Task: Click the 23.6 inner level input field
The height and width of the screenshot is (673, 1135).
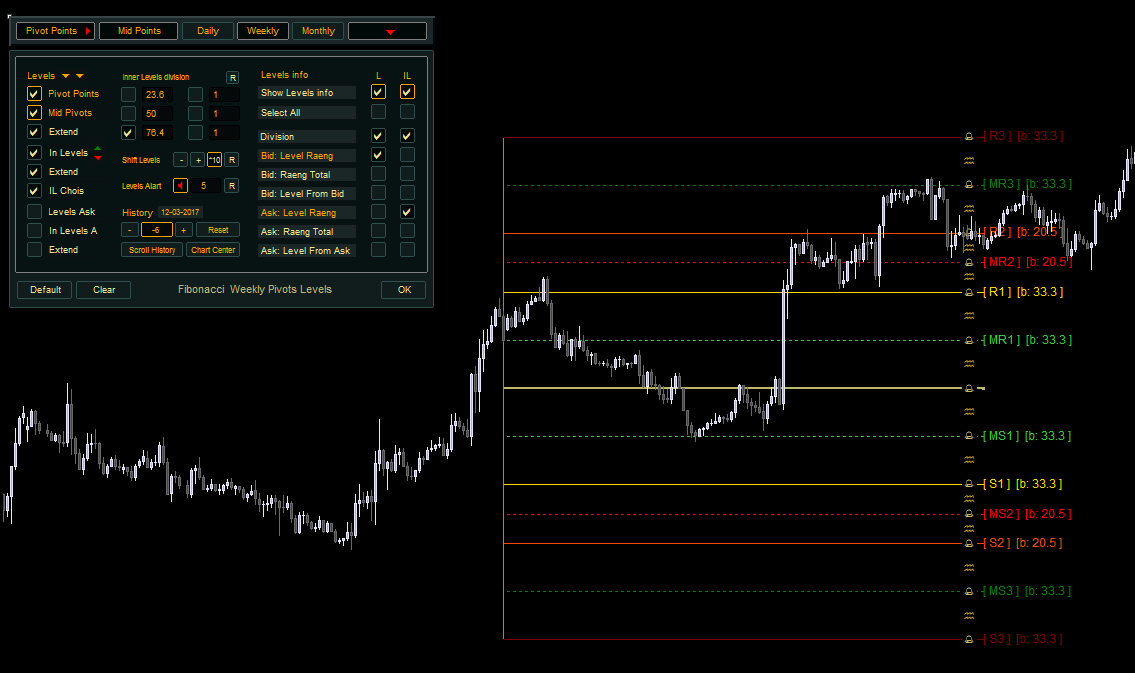Action: click(x=156, y=94)
